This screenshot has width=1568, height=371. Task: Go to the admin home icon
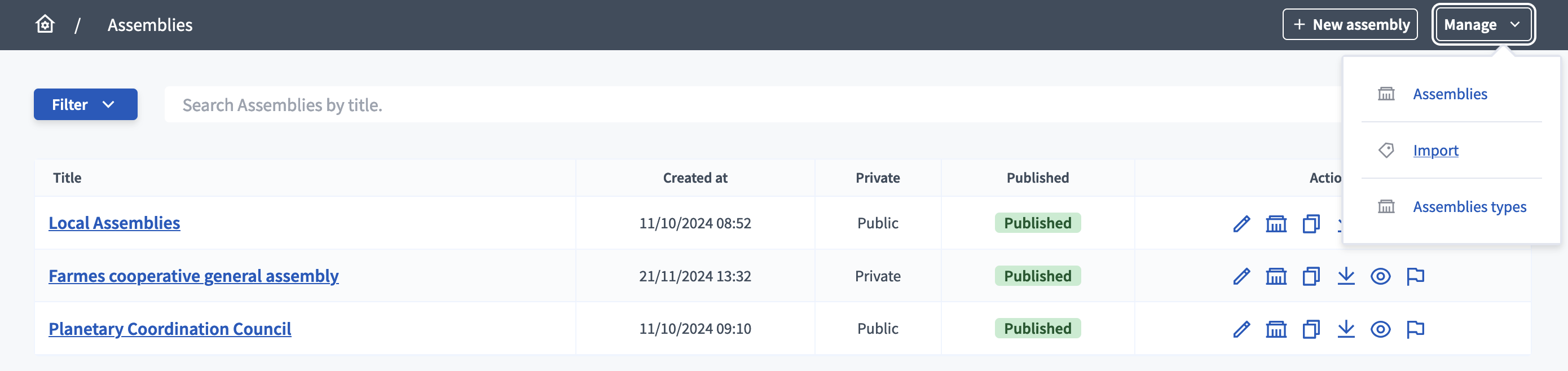45,24
